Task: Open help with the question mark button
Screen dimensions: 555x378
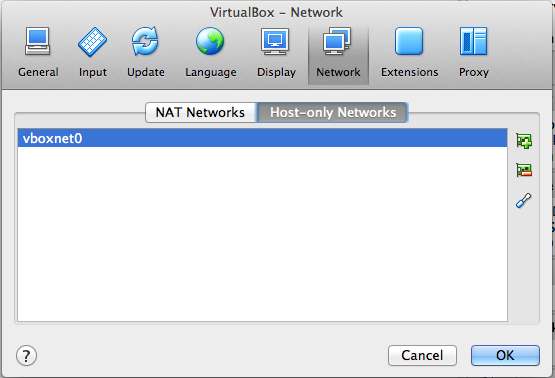Action: tap(26, 355)
